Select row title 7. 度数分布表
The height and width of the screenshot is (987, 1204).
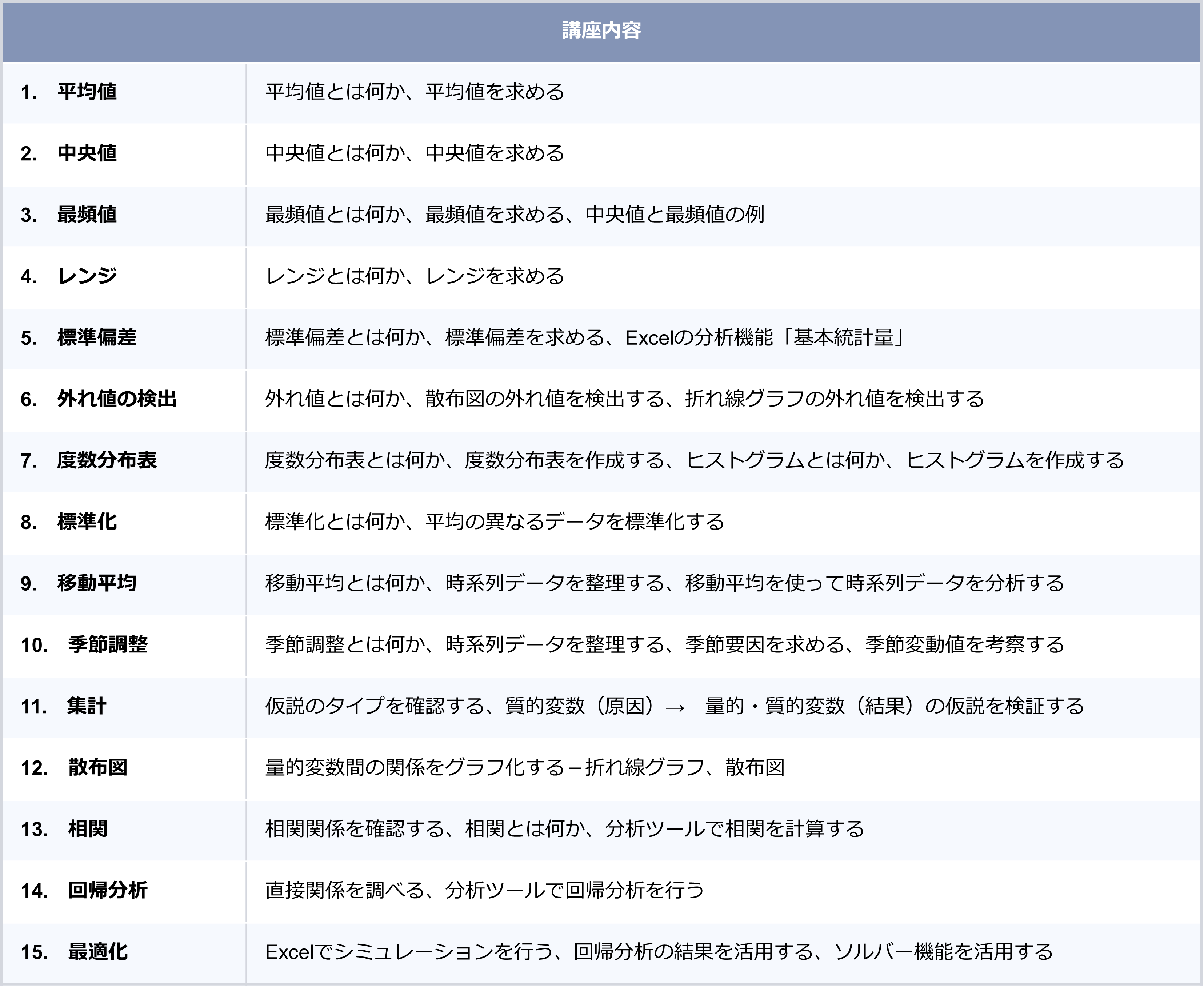click(x=89, y=460)
